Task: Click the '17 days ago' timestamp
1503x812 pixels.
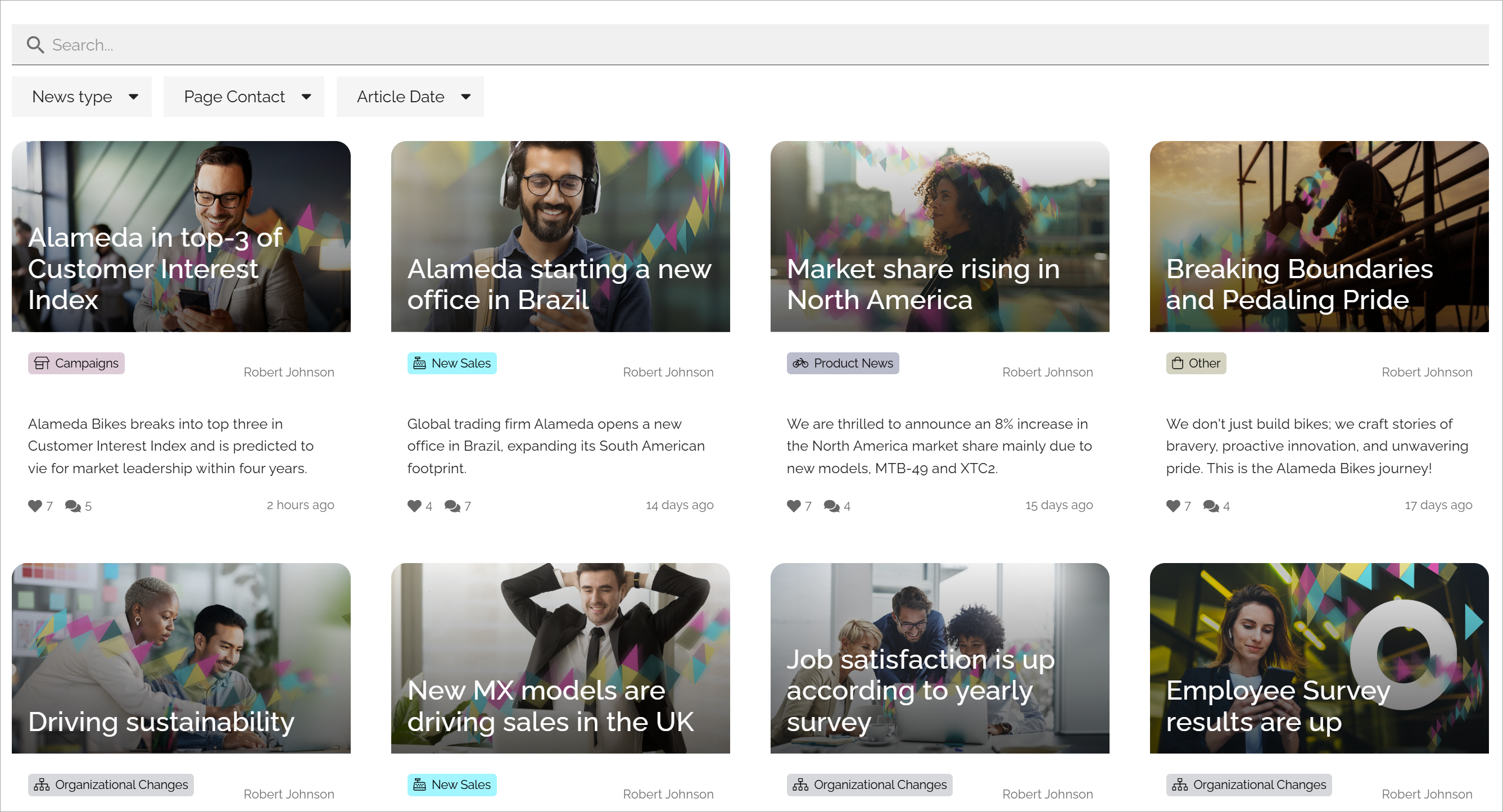Action: click(1438, 505)
